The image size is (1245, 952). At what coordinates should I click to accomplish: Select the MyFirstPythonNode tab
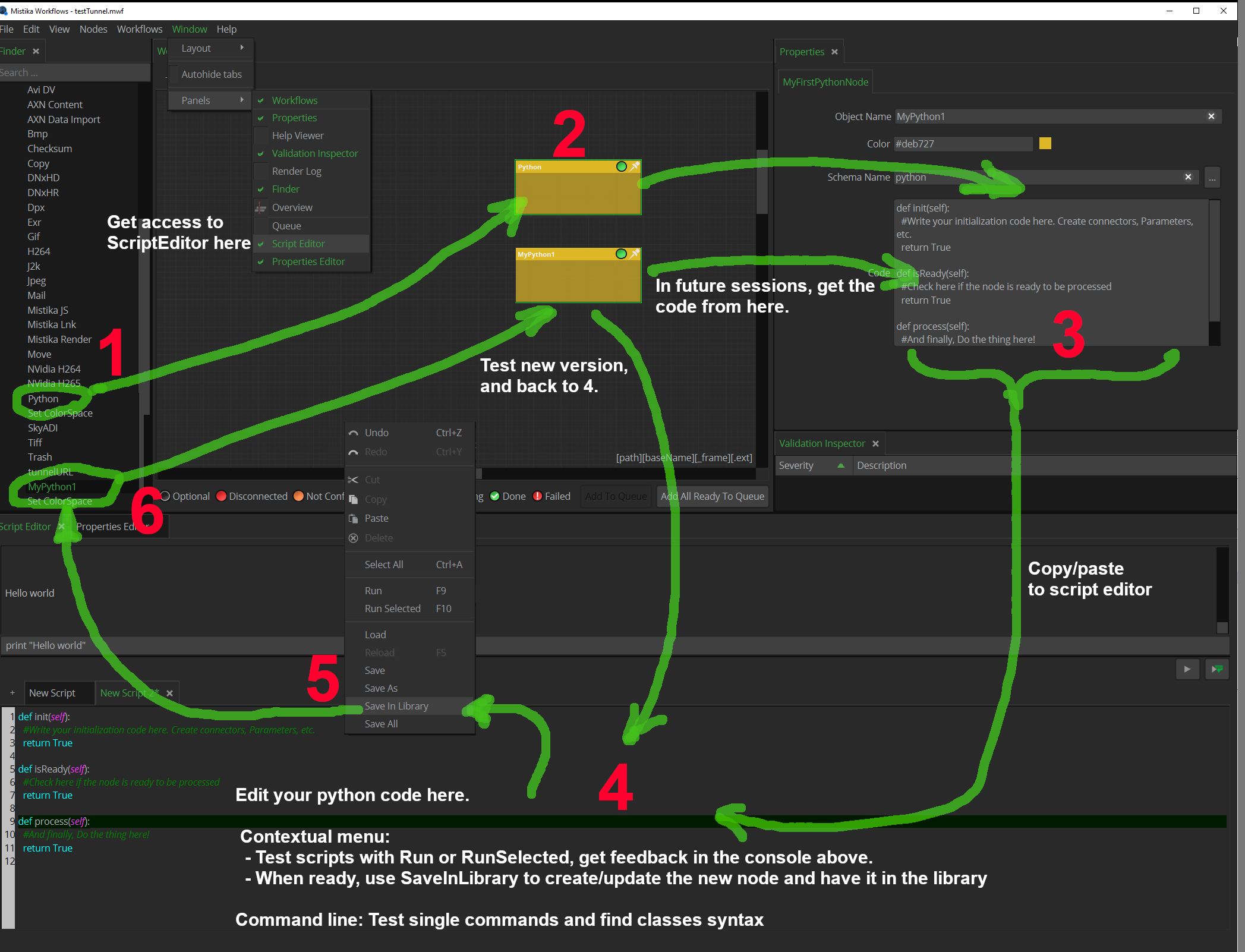click(x=825, y=82)
